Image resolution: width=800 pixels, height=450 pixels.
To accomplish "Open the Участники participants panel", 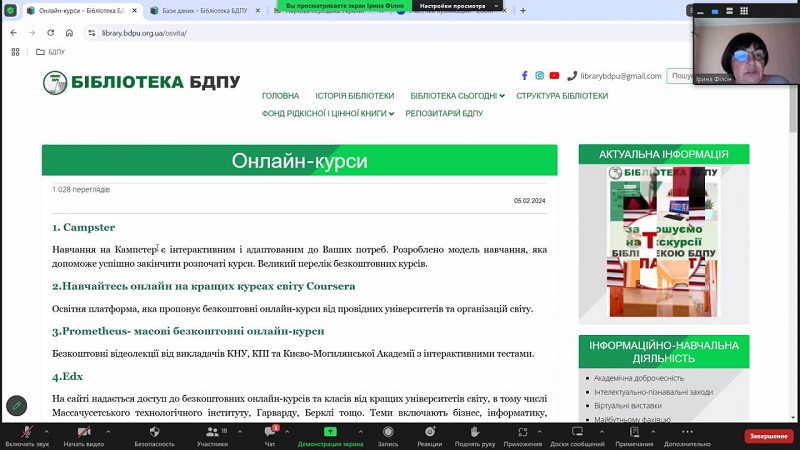I will [x=212, y=432].
